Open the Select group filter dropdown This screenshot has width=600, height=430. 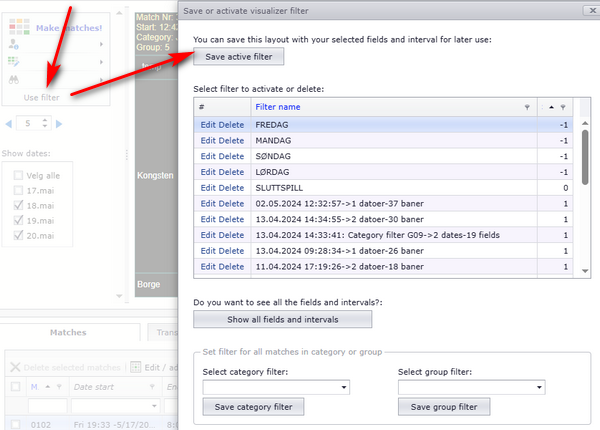(539, 388)
